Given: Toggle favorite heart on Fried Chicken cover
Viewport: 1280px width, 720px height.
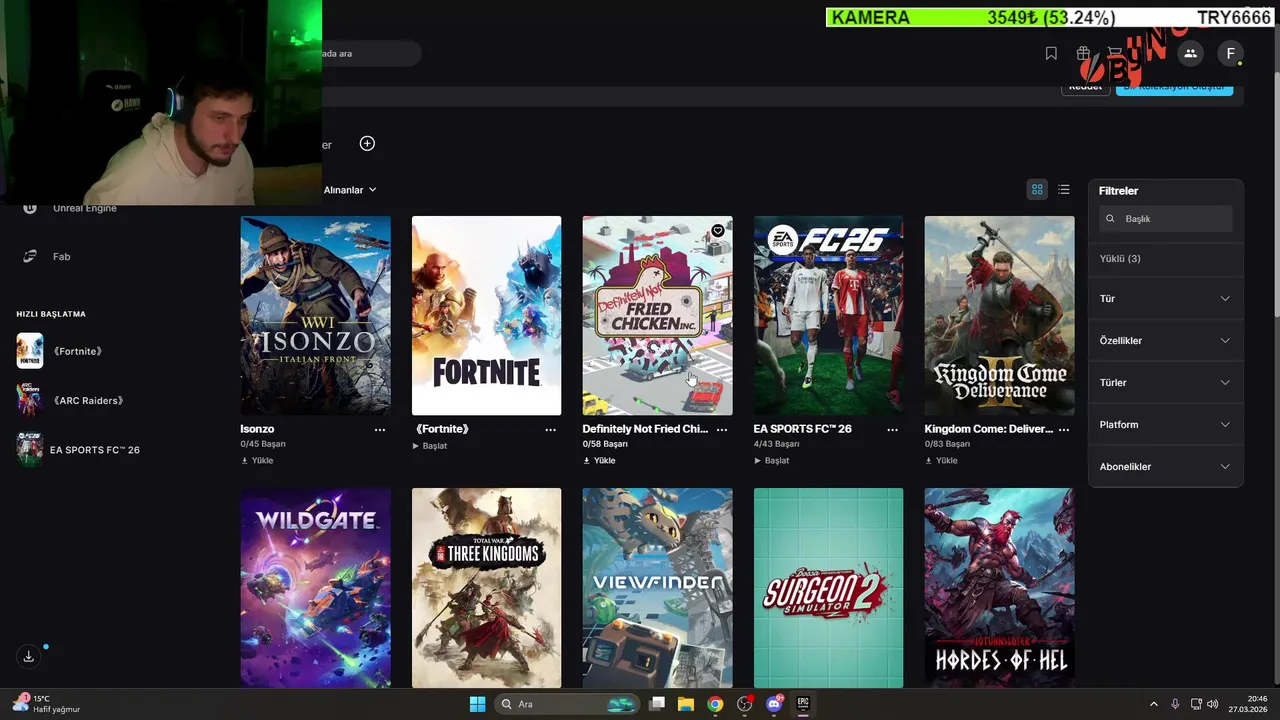Looking at the screenshot, I should click(x=718, y=231).
